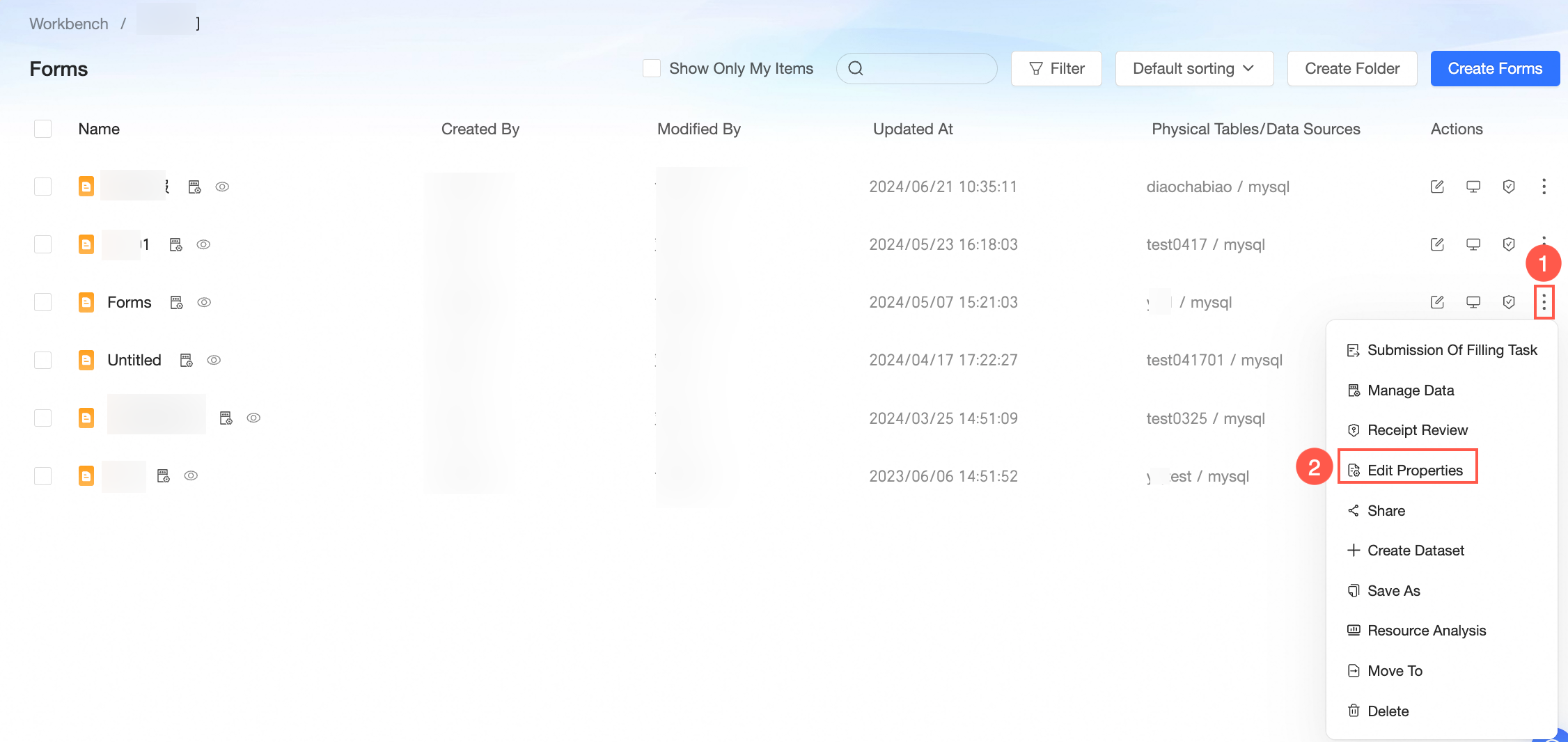This screenshot has height=742, width=1568.
Task: Click the manage data icon in test0325 row
Action: pyautogui.click(x=226, y=418)
